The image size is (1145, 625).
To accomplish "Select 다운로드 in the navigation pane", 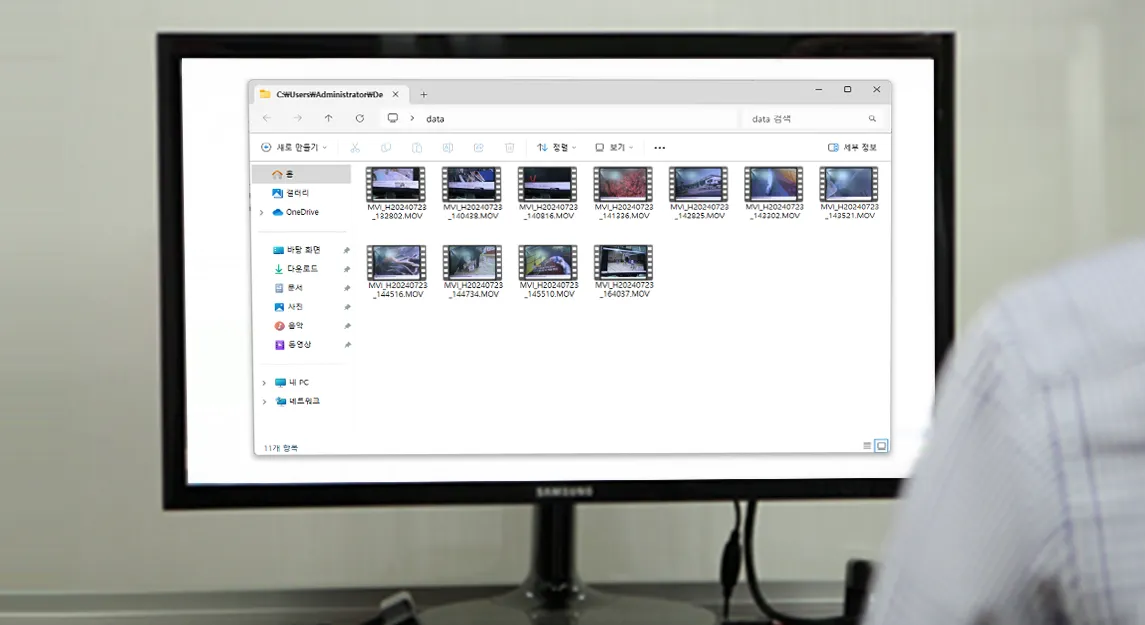I will click(302, 269).
